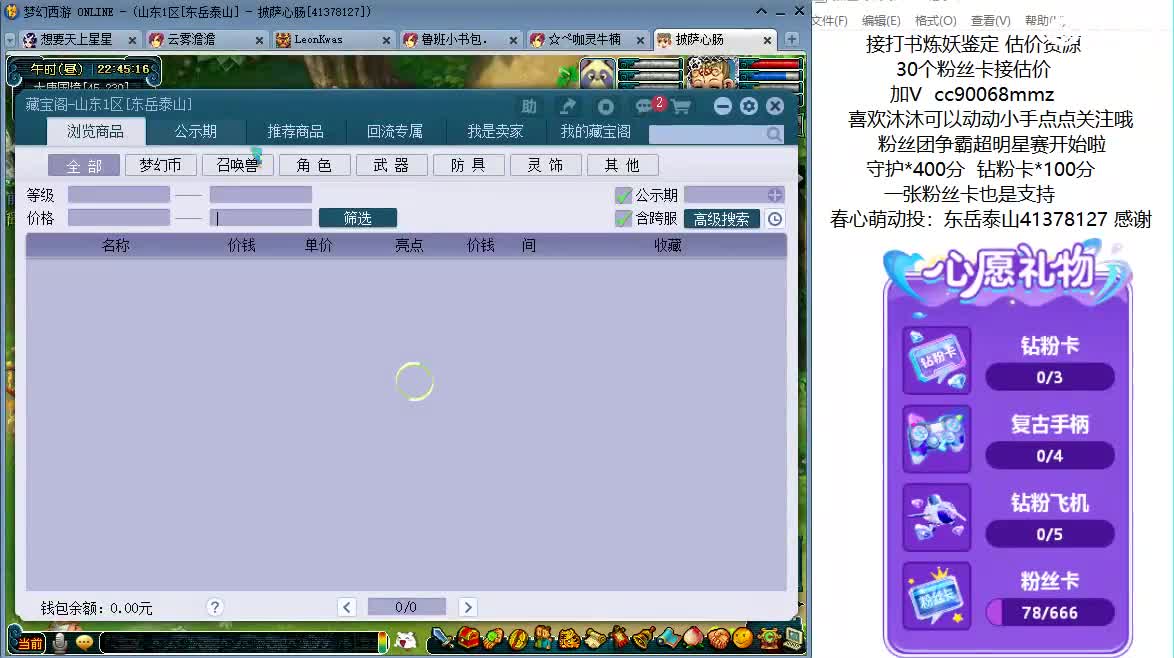Open the shopping cart in the 藏宝阁 title bar
The image size is (1174, 658).
(681, 107)
